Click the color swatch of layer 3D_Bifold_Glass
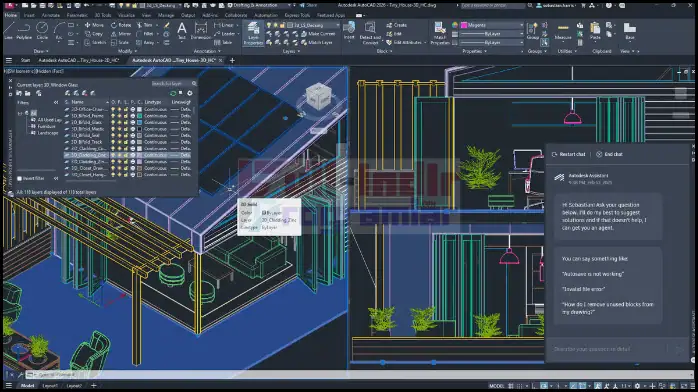 click(139, 122)
